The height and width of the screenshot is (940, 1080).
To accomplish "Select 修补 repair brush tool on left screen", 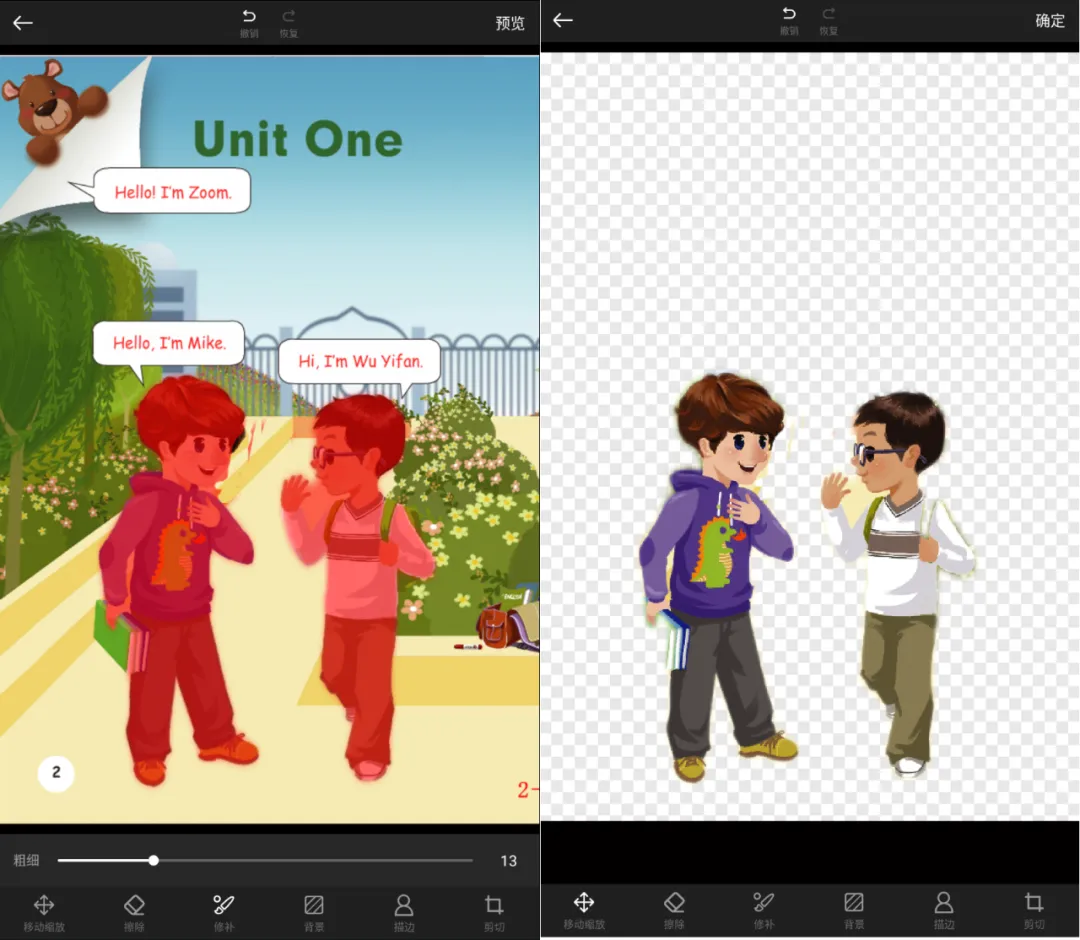I will (x=224, y=913).
